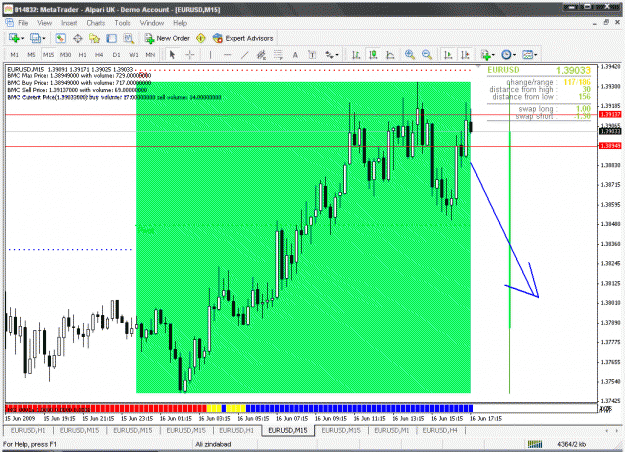Viewport: 625px width, 452px height.
Task: Click the EURUSD 1.39033 info panel header
Action: coord(539,70)
